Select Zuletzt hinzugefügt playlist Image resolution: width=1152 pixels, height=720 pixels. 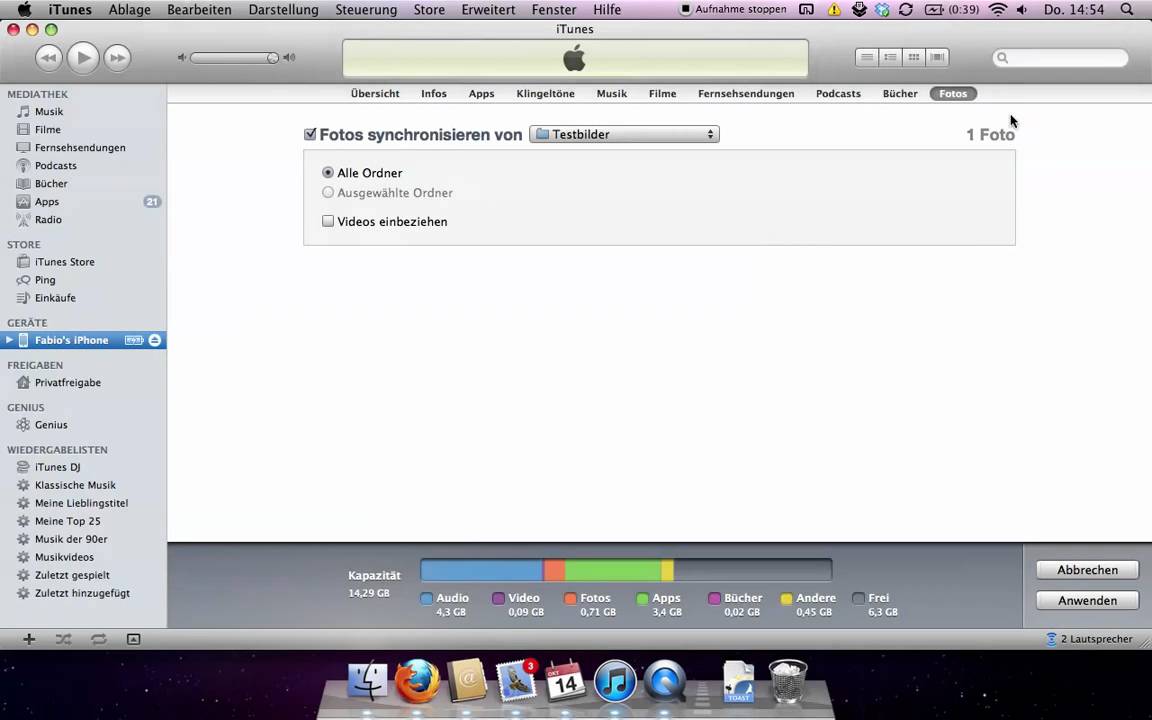pyautogui.click(x=83, y=593)
